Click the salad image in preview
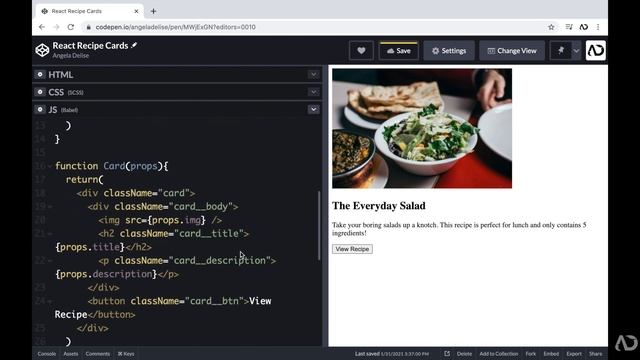This screenshot has width=640, height=360. [x=422, y=128]
